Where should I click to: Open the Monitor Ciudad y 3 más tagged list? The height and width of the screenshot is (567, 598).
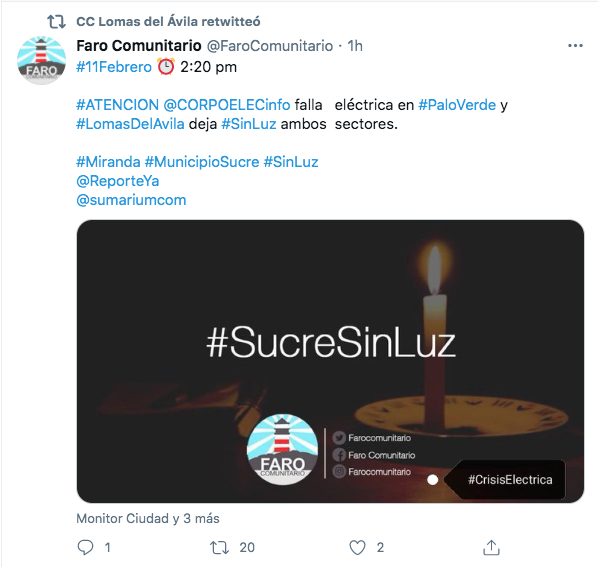pyautogui.click(x=148, y=519)
